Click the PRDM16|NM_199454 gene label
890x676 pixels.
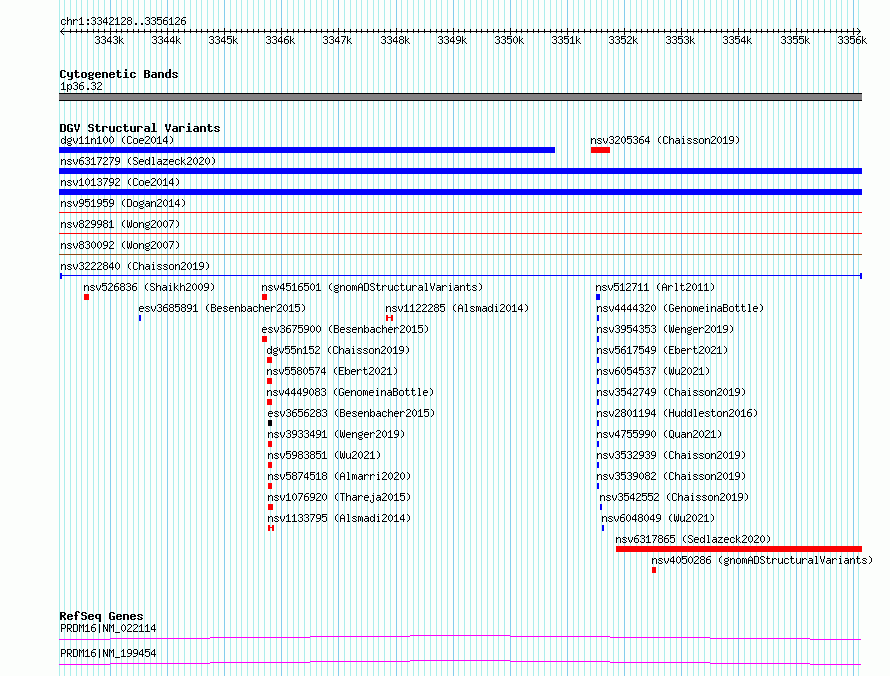[108, 654]
